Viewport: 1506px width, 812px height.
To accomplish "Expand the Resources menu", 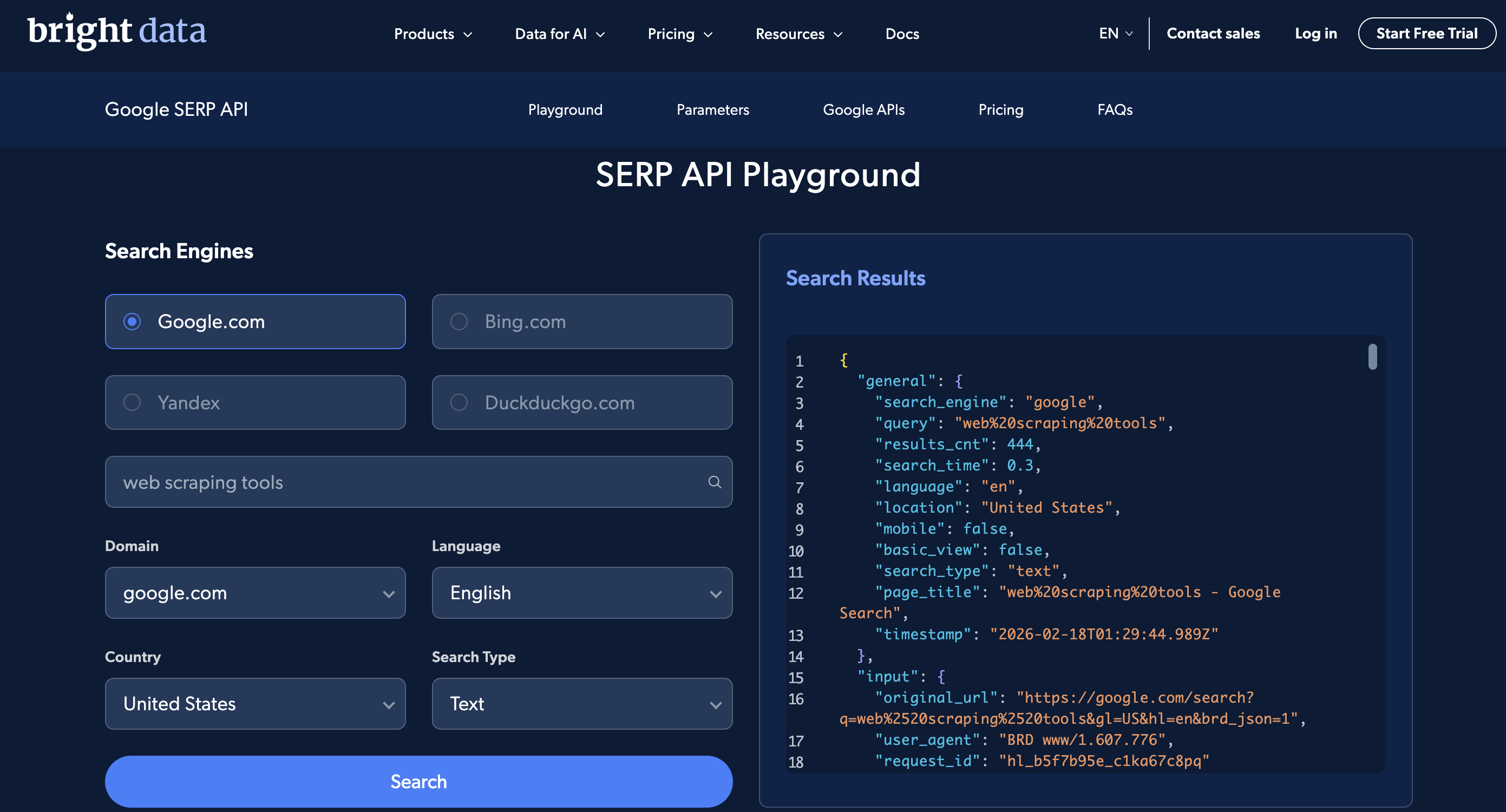I will [x=798, y=34].
